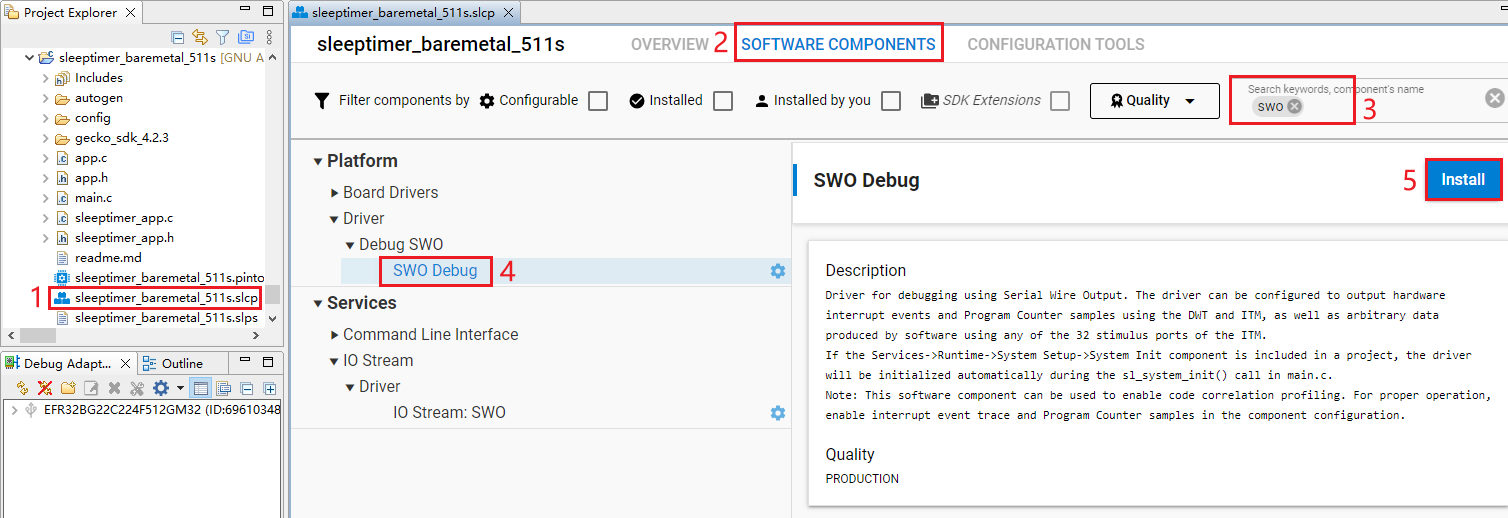The height and width of the screenshot is (518, 1508).
Task: Collapse the Platform category
Action: 318,162
